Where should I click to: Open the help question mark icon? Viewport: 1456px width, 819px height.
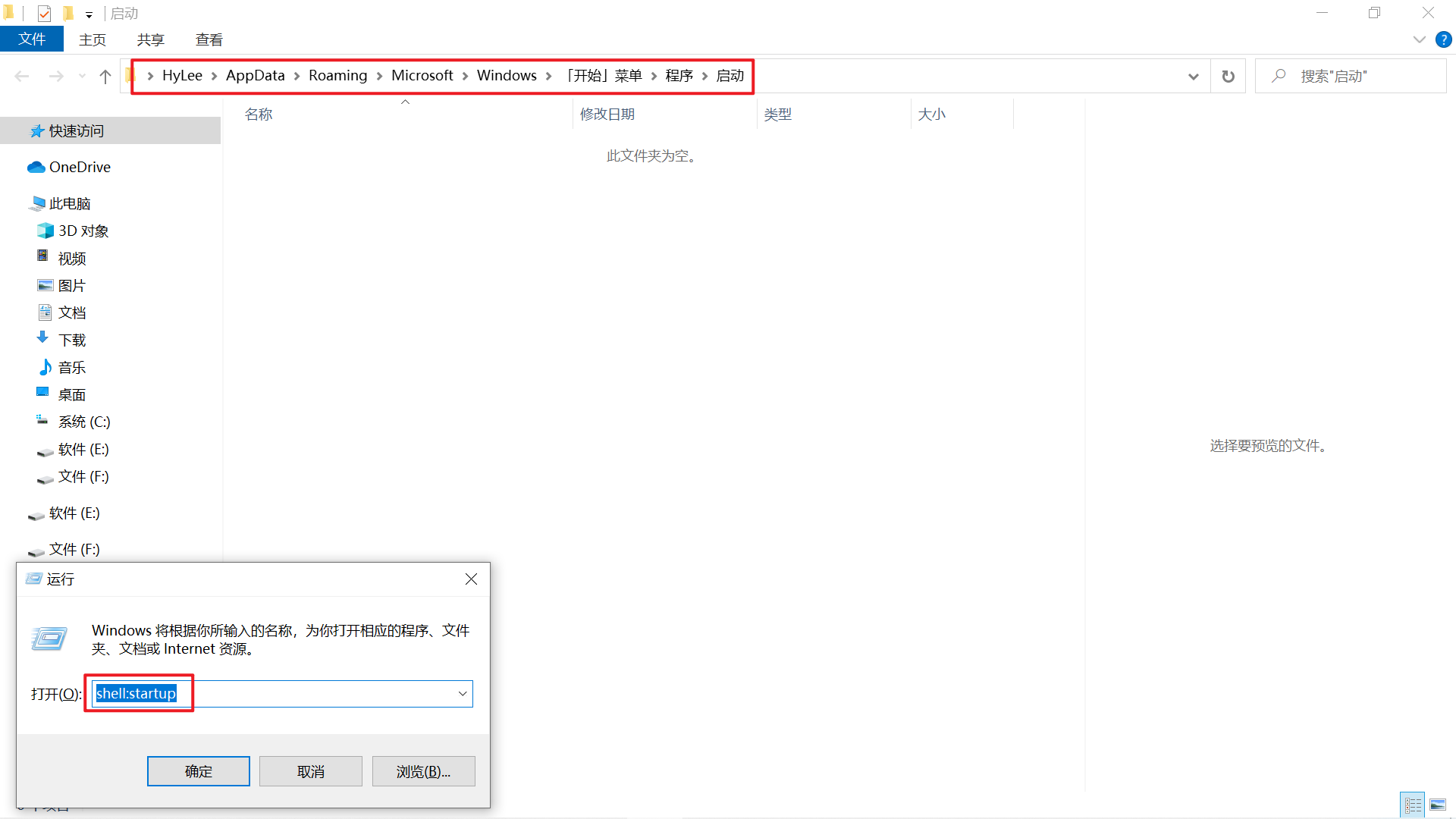click(1443, 39)
